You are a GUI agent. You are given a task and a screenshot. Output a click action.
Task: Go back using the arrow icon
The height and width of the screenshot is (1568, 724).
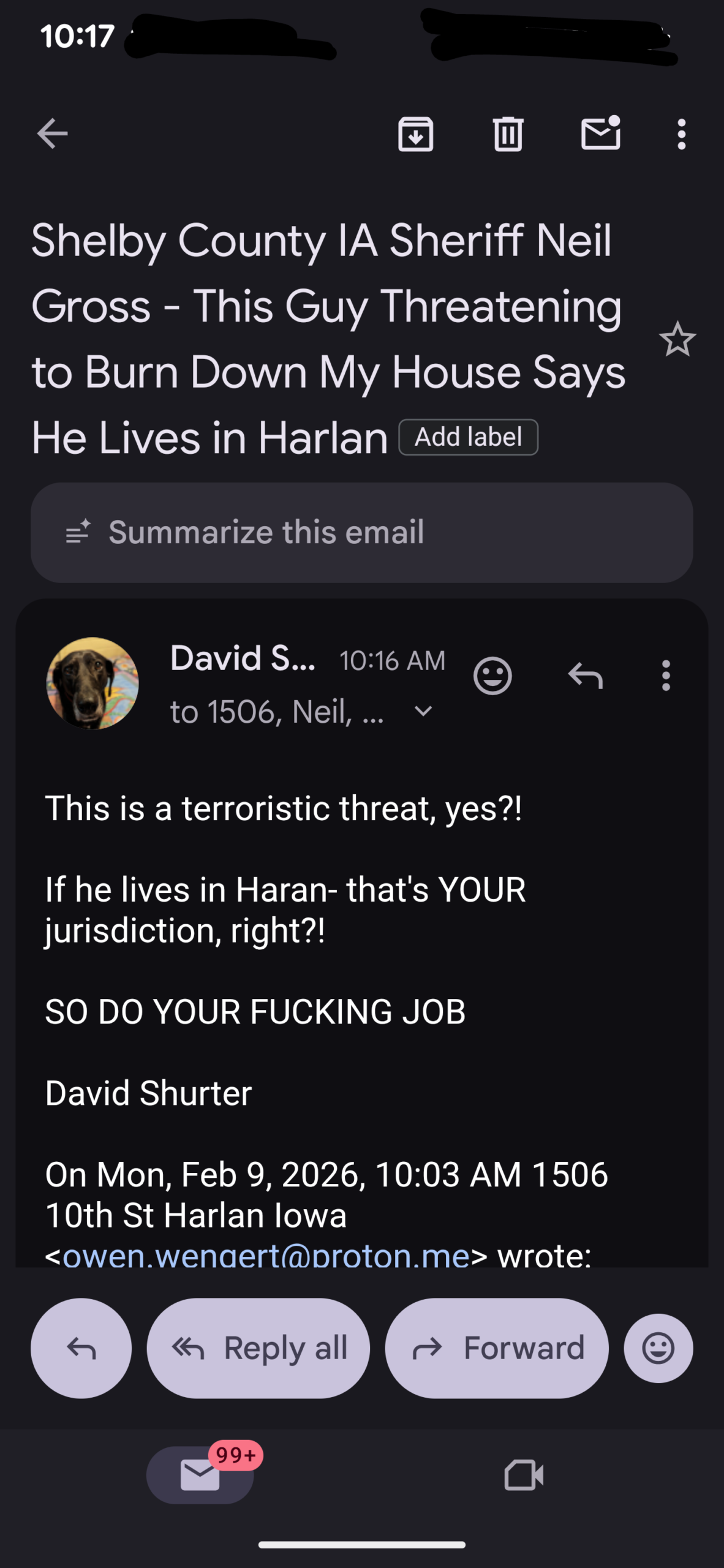coord(52,134)
